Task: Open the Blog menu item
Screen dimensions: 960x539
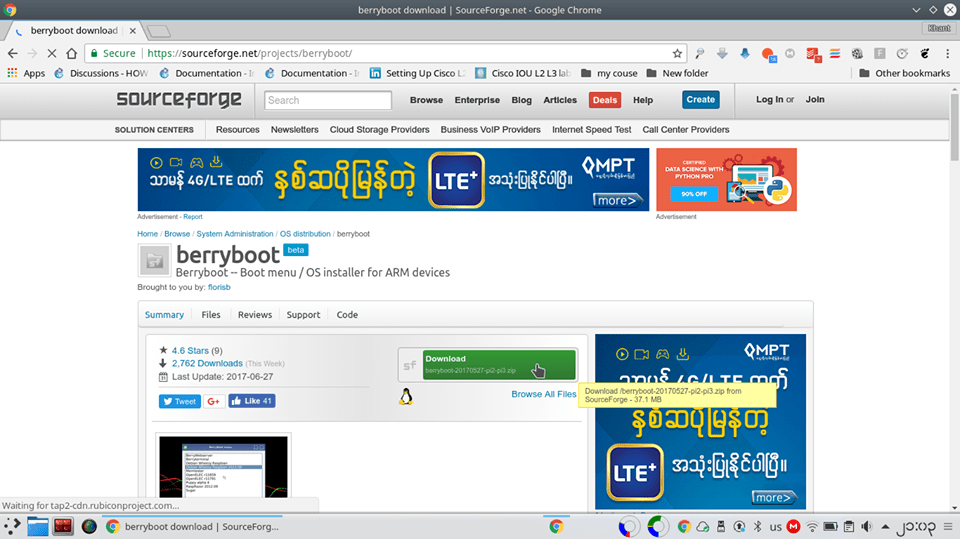Action: pos(522,100)
